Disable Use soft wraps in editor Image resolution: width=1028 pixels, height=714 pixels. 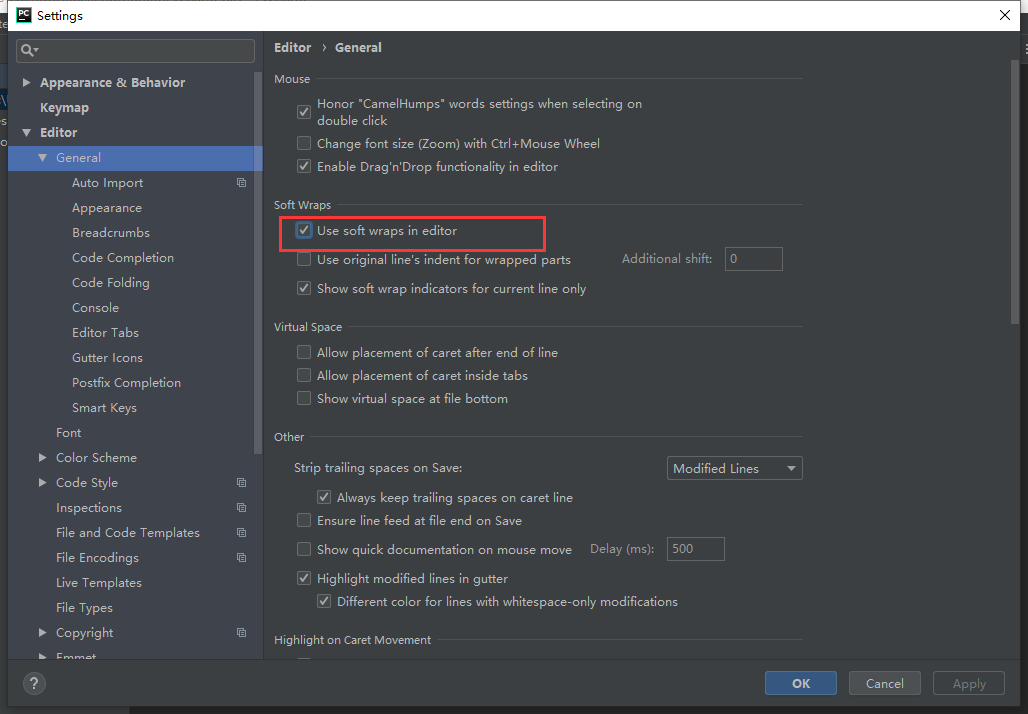[304, 231]
